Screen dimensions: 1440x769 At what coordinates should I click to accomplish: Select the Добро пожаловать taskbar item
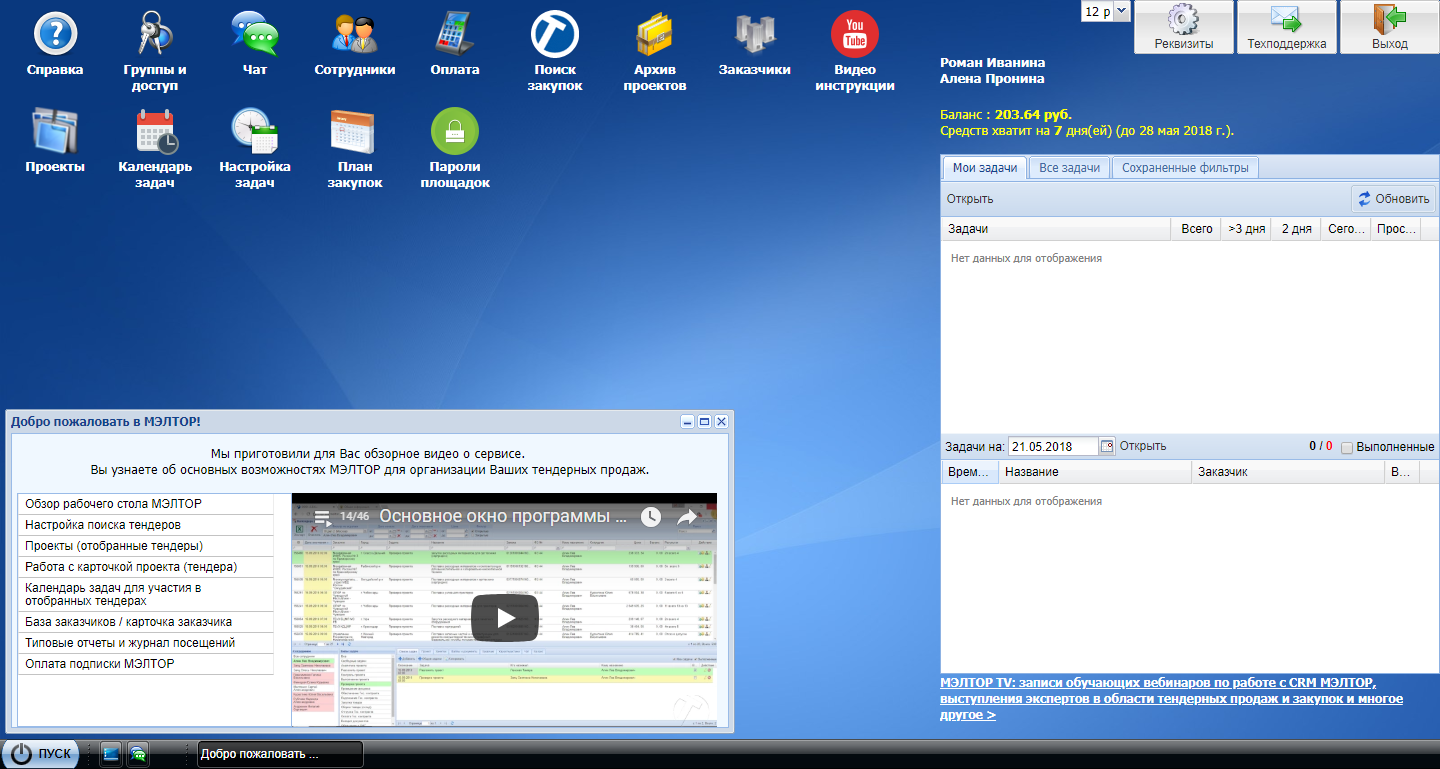(x=280, y=754)
